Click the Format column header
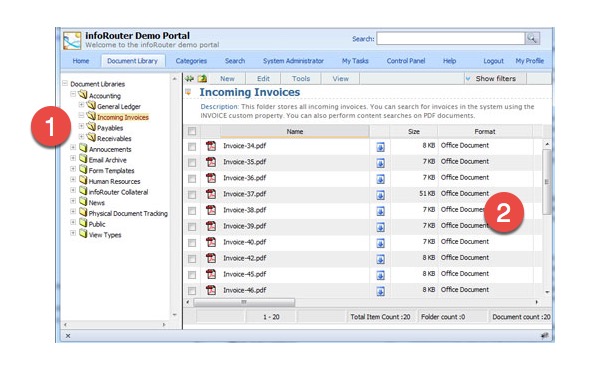 pyautogui.click(x=485, y=131)
